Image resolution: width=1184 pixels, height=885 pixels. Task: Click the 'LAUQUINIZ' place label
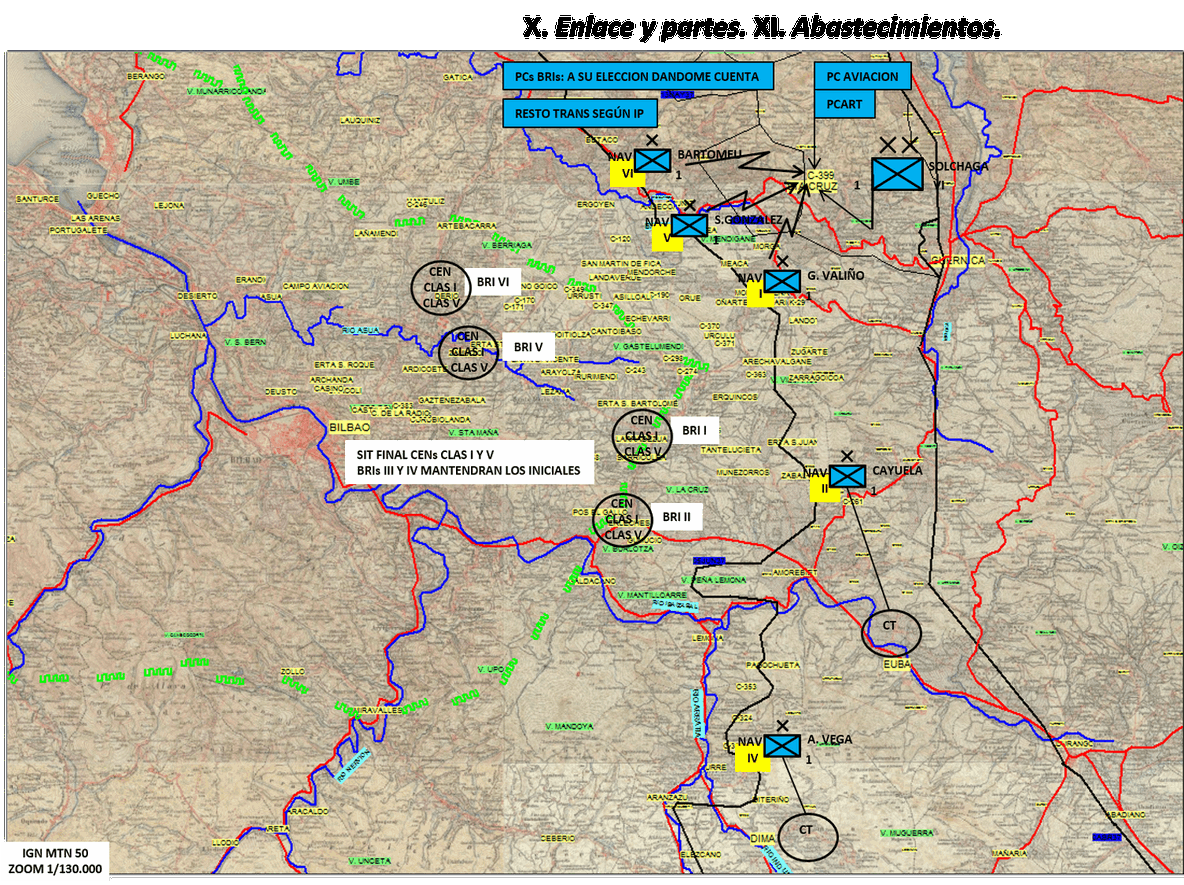(x=360, y=120)
